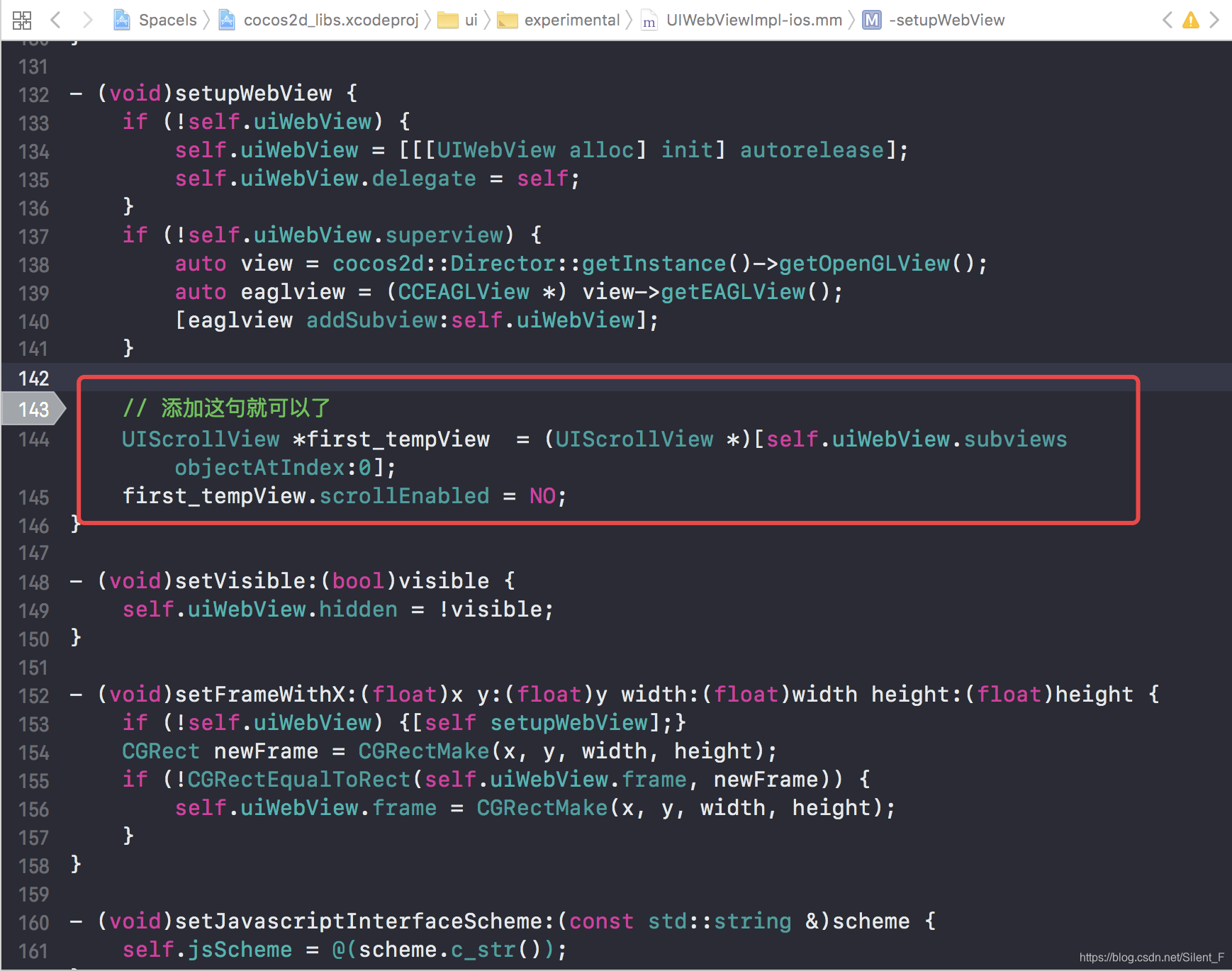The width and height of the screenshot is (1232, 971).
Task: Click objectAtIndex:0 on the wrapped line
Action: pyautogui.click(x=273, y=467)
